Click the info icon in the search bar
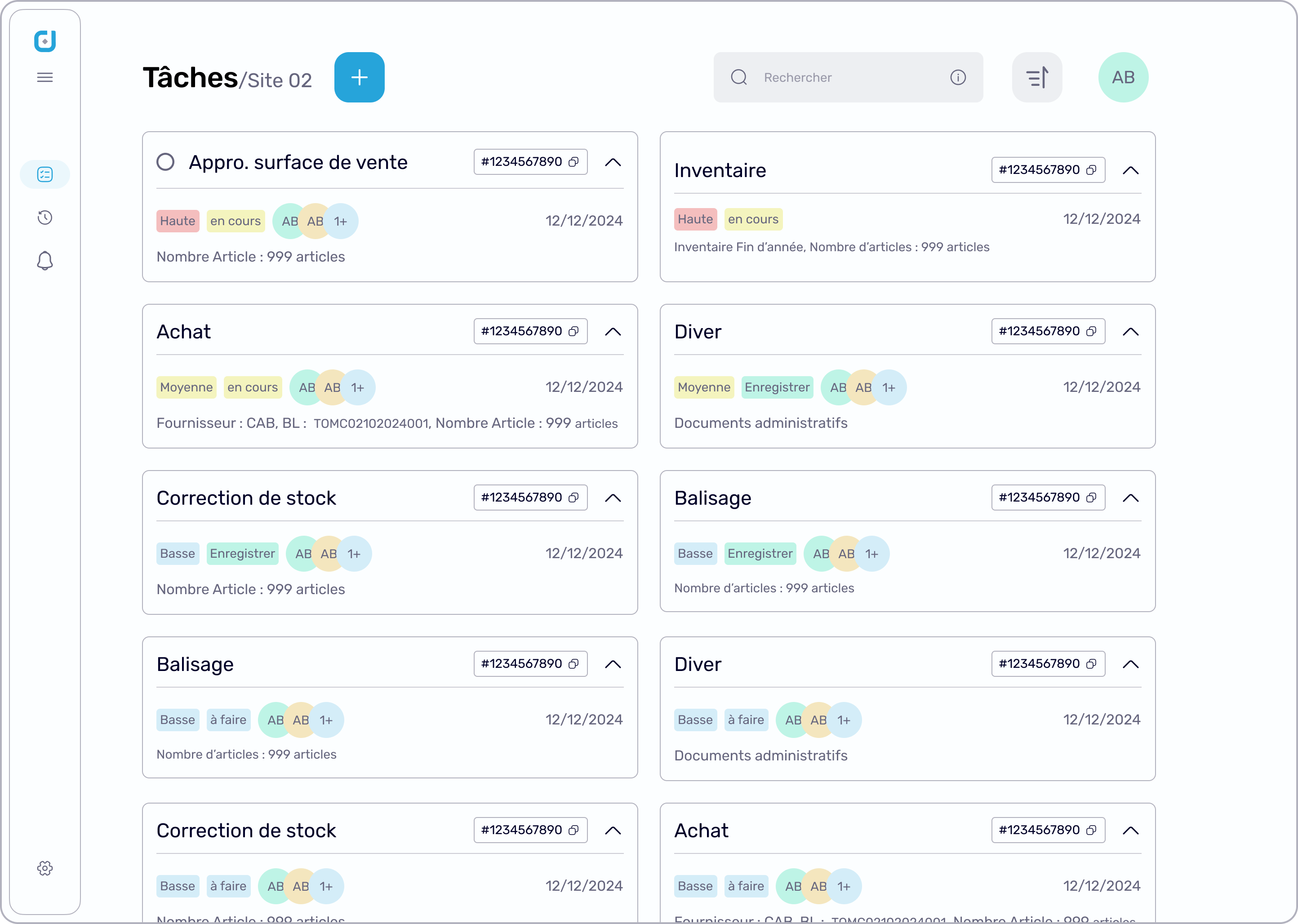This screenshot has height=924, width=1298. 958,77
